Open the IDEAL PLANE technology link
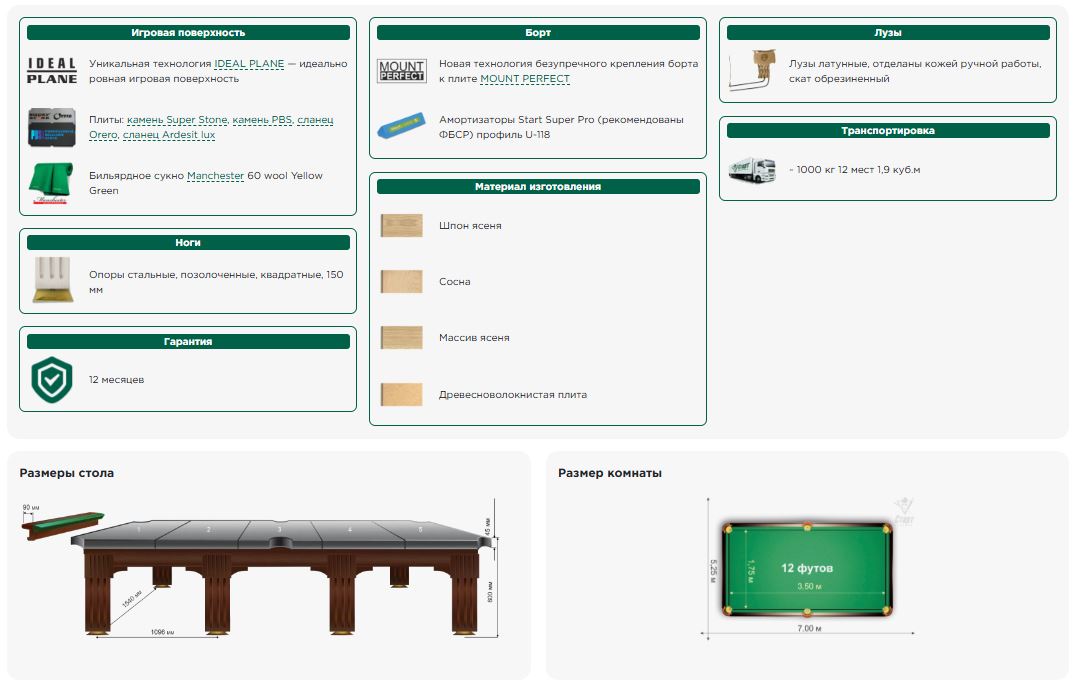 (x=249, y=64)
